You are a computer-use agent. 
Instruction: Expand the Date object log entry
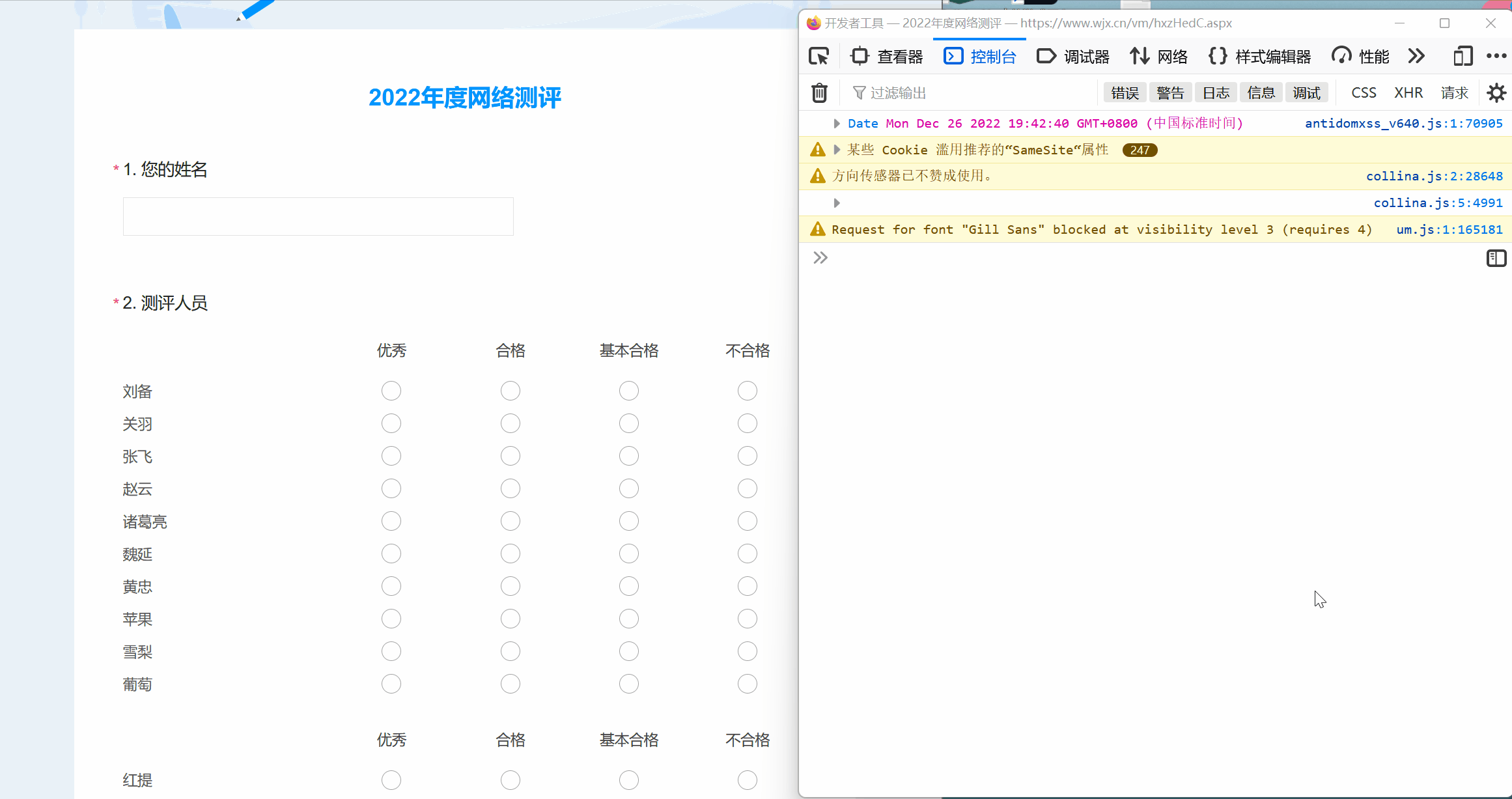click(837, 124)
